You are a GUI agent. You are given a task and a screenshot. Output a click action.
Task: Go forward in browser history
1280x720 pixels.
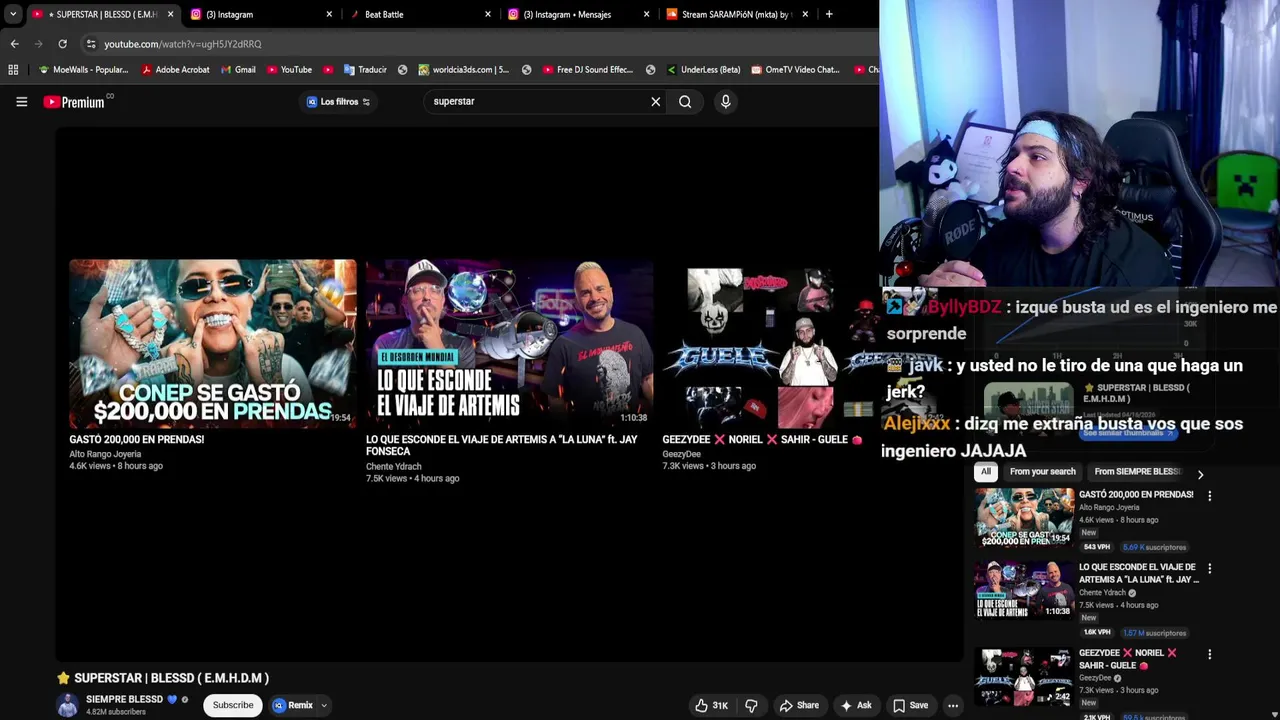tap(38, 44)
